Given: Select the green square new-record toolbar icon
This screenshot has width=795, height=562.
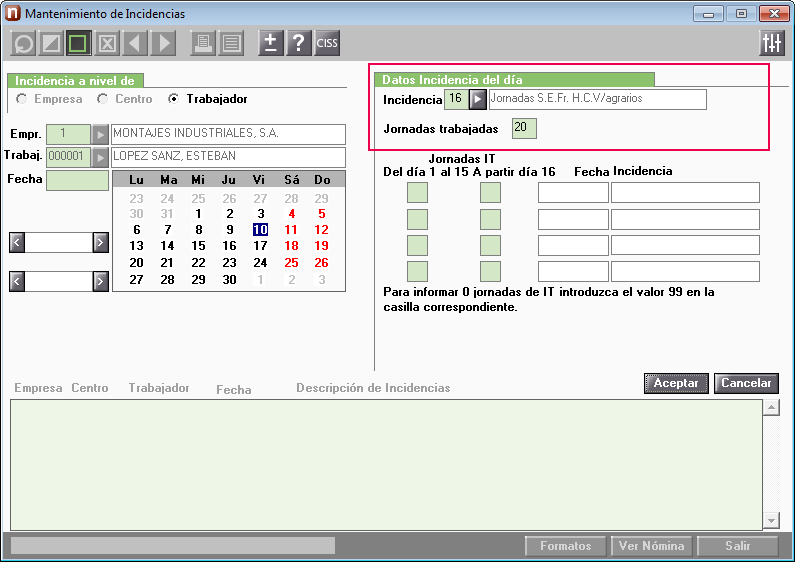Looking at the screenshot, I should click(79, 43).
